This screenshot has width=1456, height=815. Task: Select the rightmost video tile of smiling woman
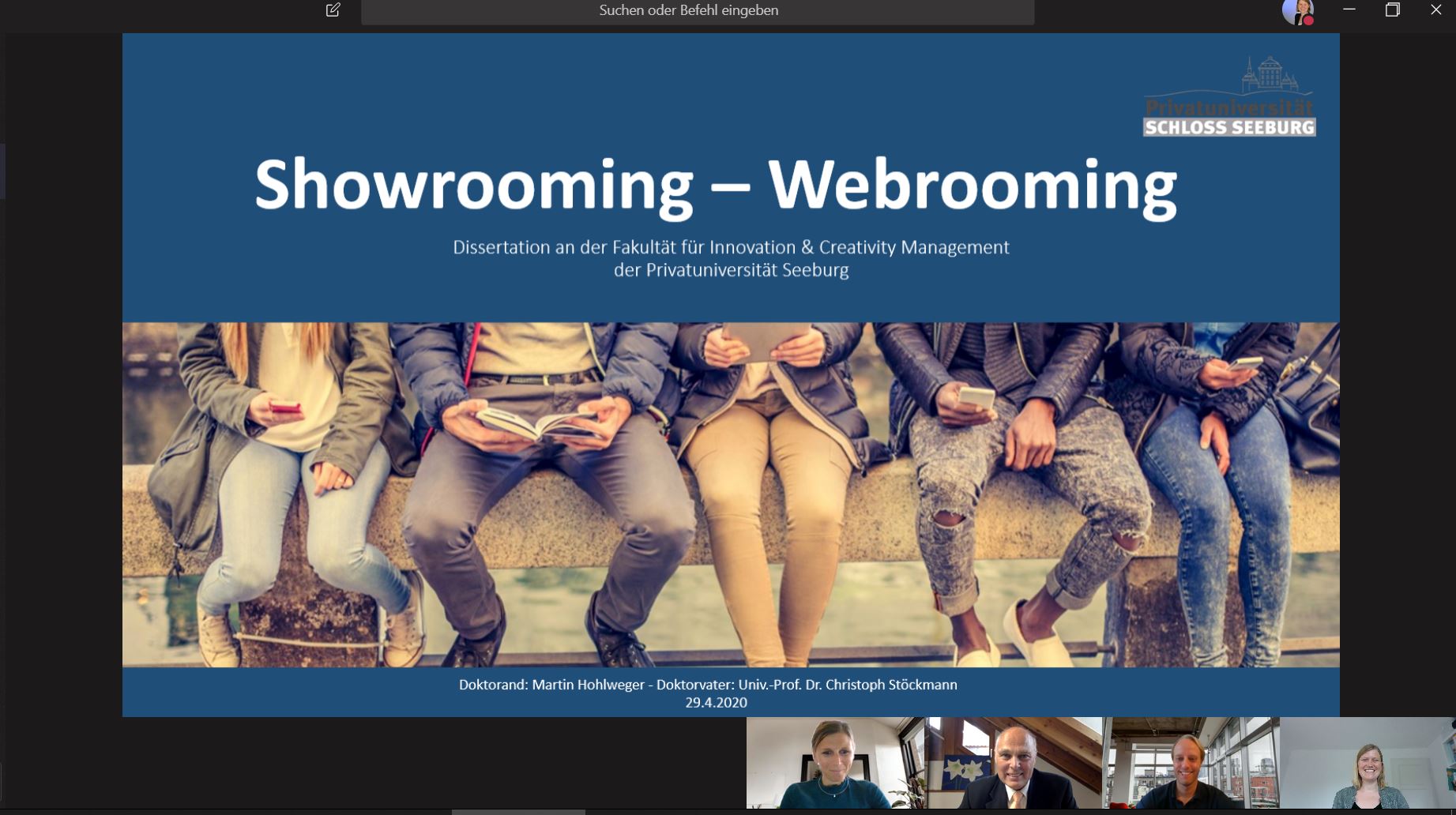1368,763
